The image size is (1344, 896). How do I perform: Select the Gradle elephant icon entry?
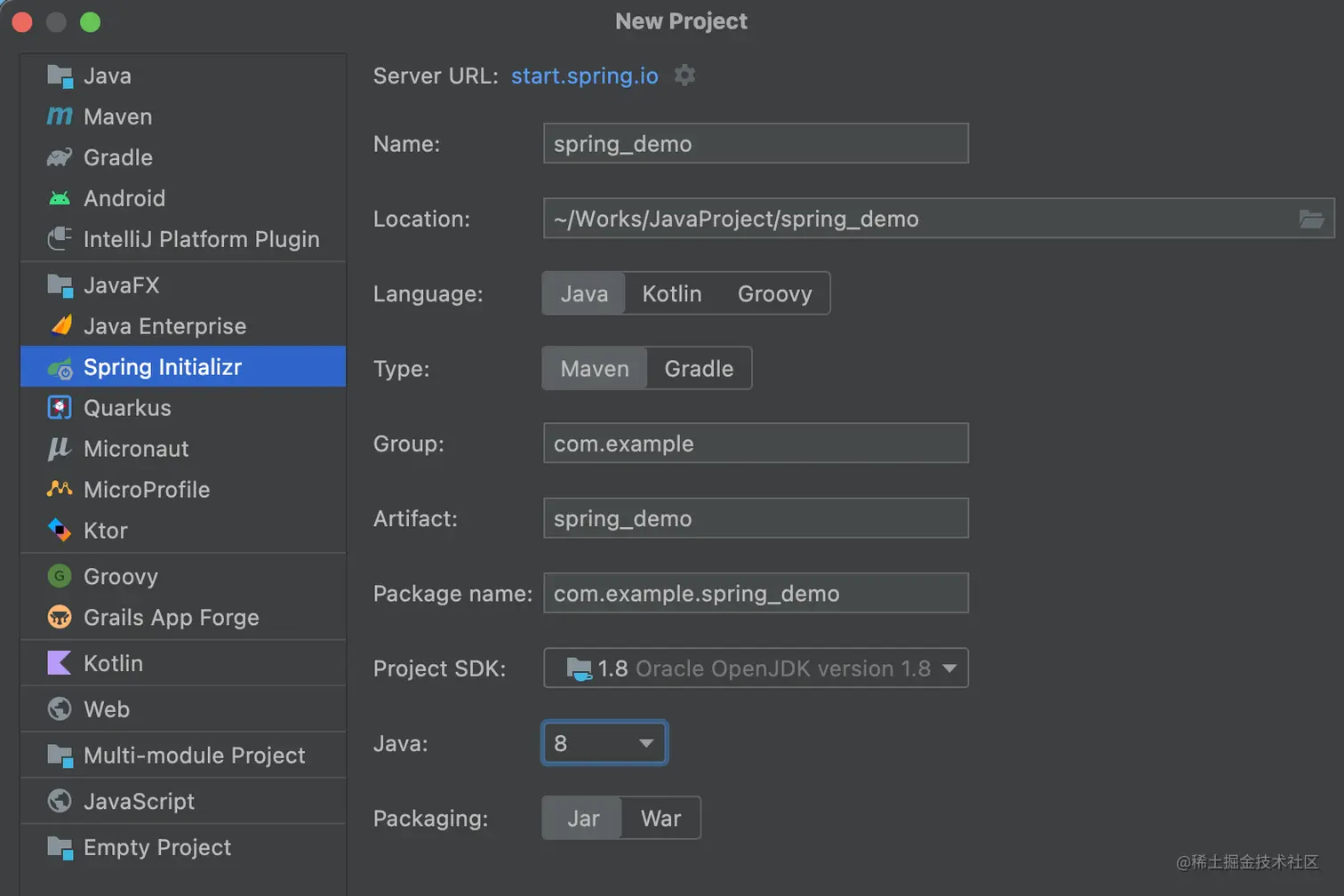pyautogui.click(x=60, y=157)
